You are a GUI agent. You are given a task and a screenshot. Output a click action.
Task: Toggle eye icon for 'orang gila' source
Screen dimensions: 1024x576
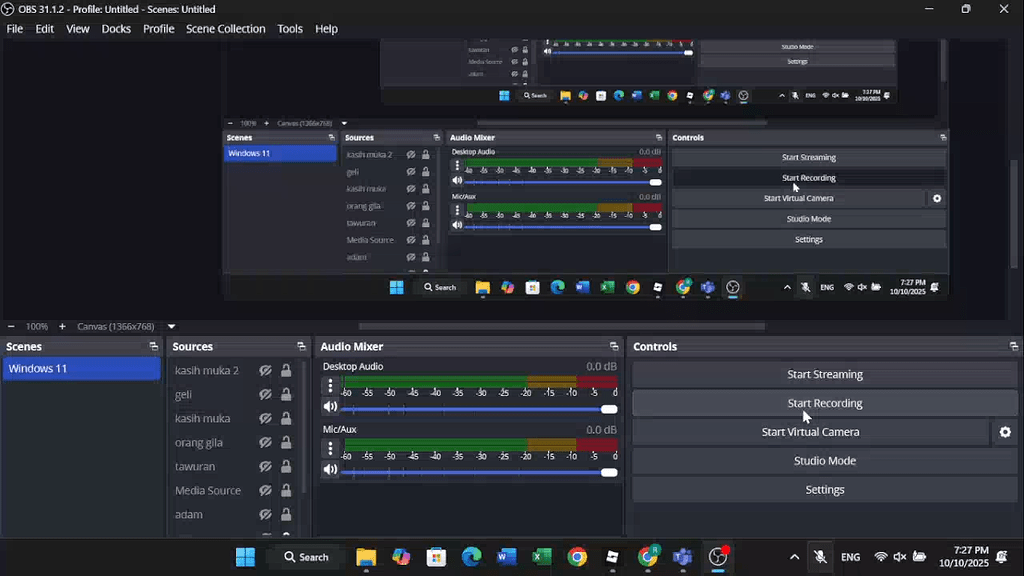pyautogui.click(x=265, y=443)
